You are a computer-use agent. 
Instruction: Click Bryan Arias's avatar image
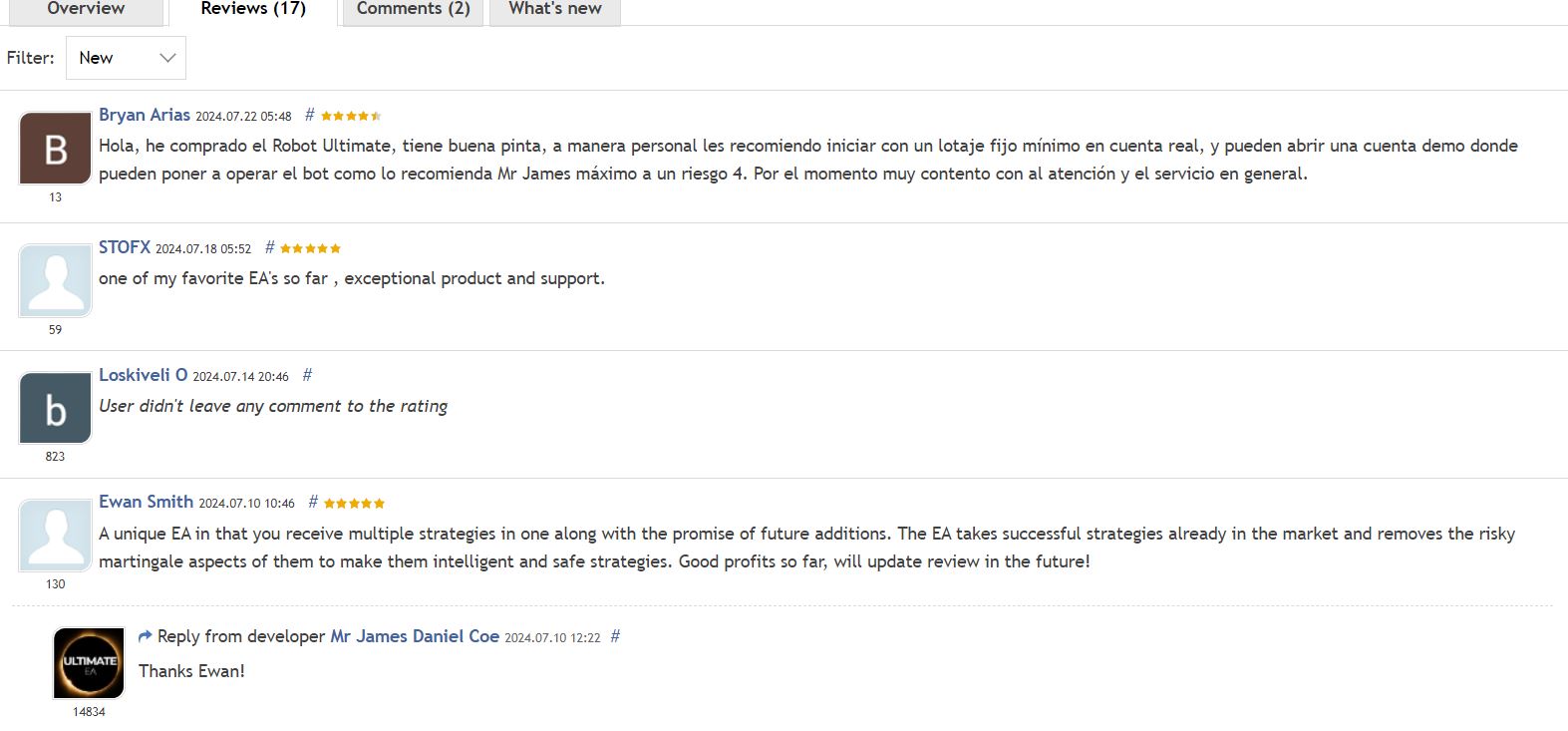[55, 147]
